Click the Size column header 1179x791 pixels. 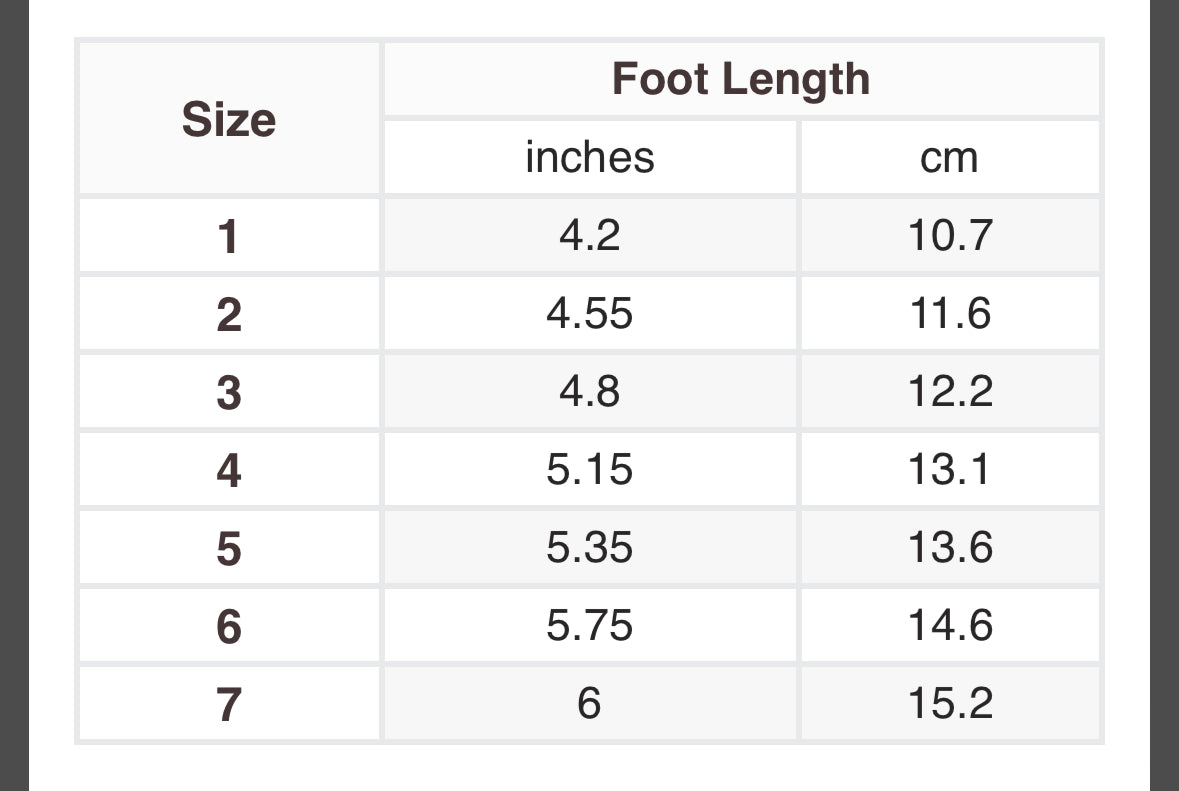tap(229, 119)
